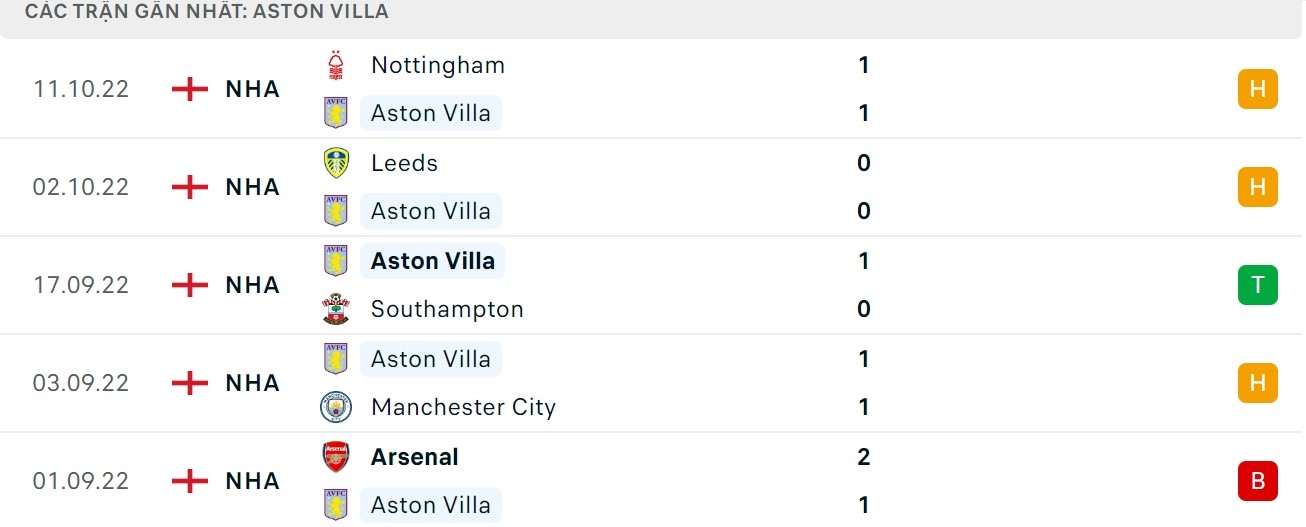
Task: Open the Arsenal team link
Action: click(414, 457)
